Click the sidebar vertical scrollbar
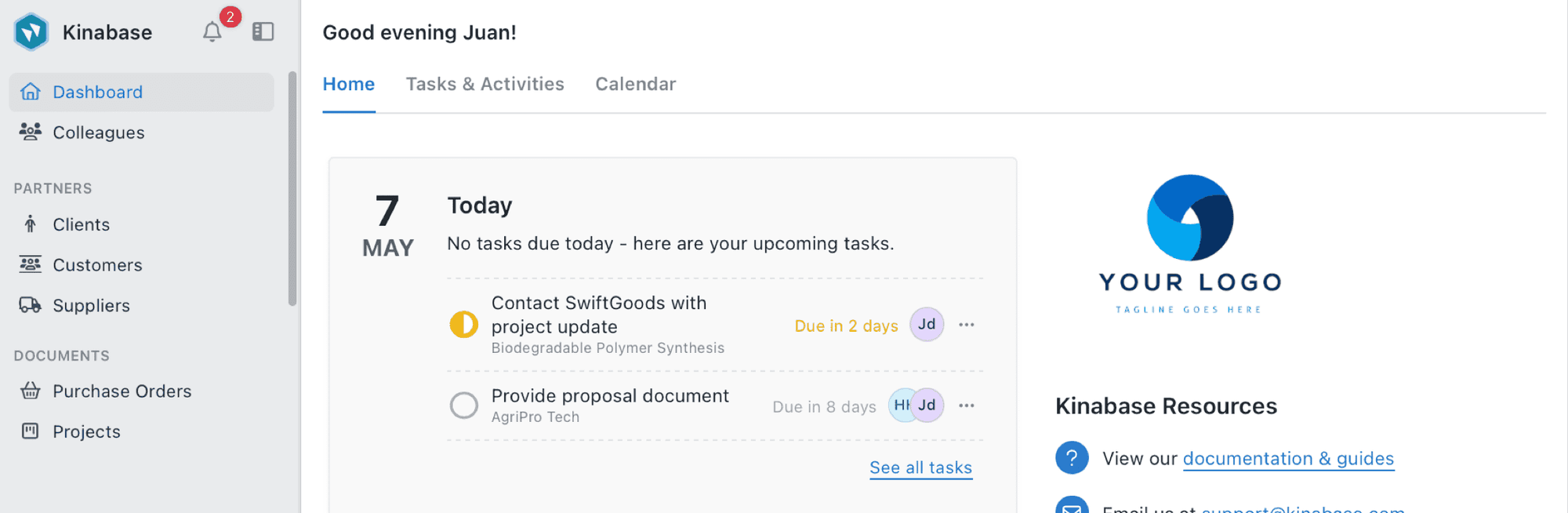 click(x=292, y=188)
